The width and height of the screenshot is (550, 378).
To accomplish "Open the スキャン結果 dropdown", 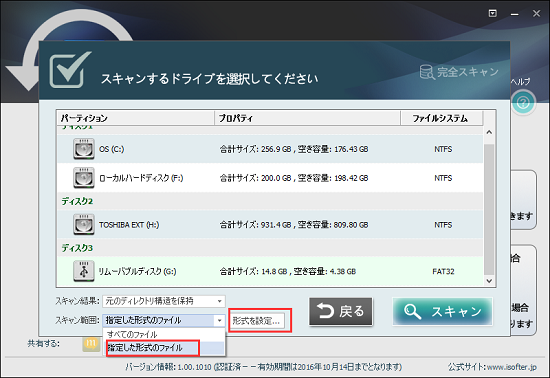I will 164,301.
